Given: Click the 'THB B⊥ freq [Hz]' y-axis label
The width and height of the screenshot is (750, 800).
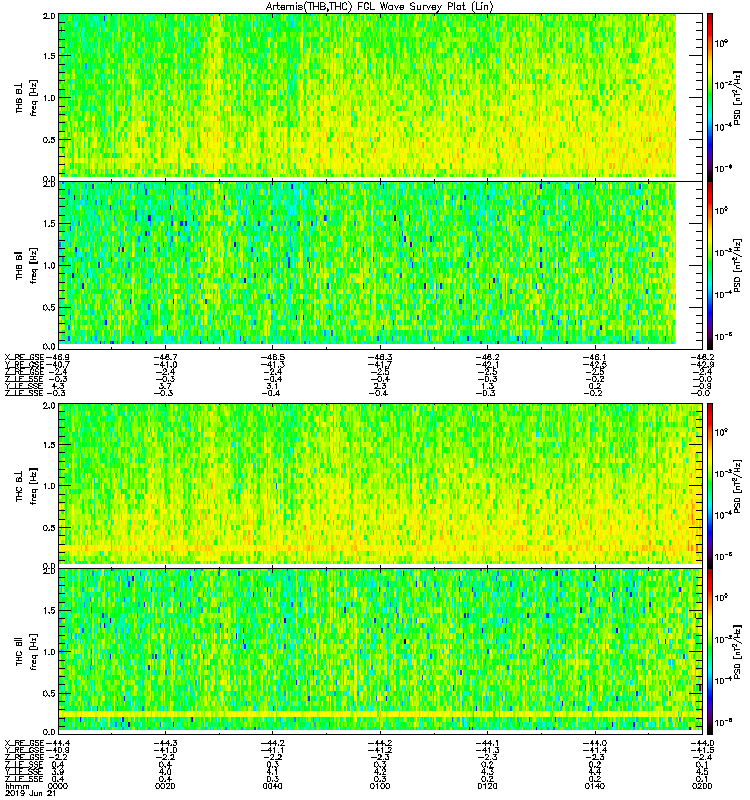Looking at the screenshot, I should point(26,98).
